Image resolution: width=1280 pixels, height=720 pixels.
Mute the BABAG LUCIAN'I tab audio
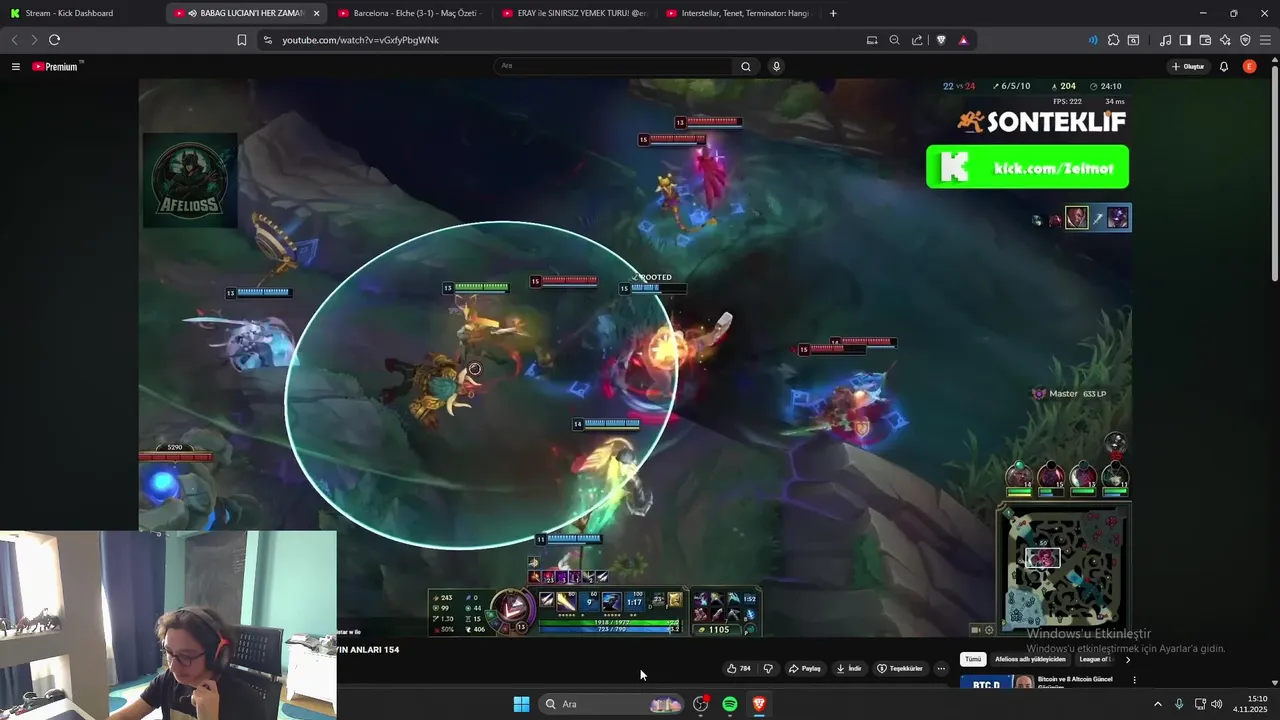pyautogui.click(x=192, y=13)
